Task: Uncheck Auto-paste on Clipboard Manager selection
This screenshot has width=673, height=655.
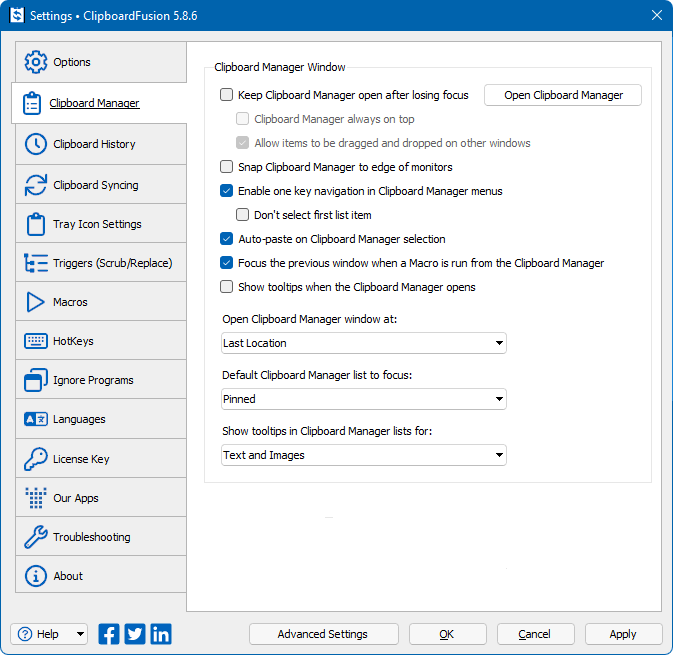Action: pos(226,239)
